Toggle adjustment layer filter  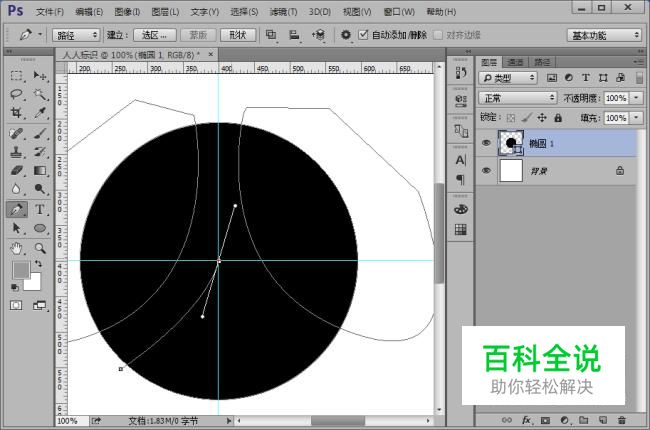(x=569, y=78)
